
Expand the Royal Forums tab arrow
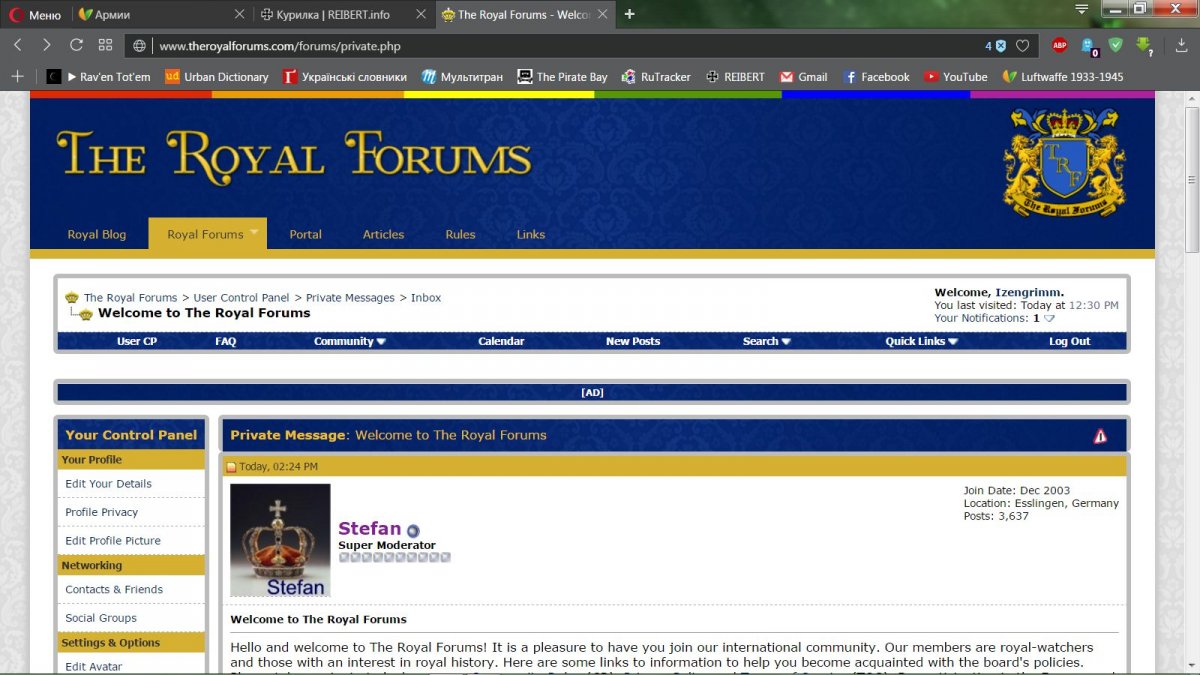(x=254, y=233)
